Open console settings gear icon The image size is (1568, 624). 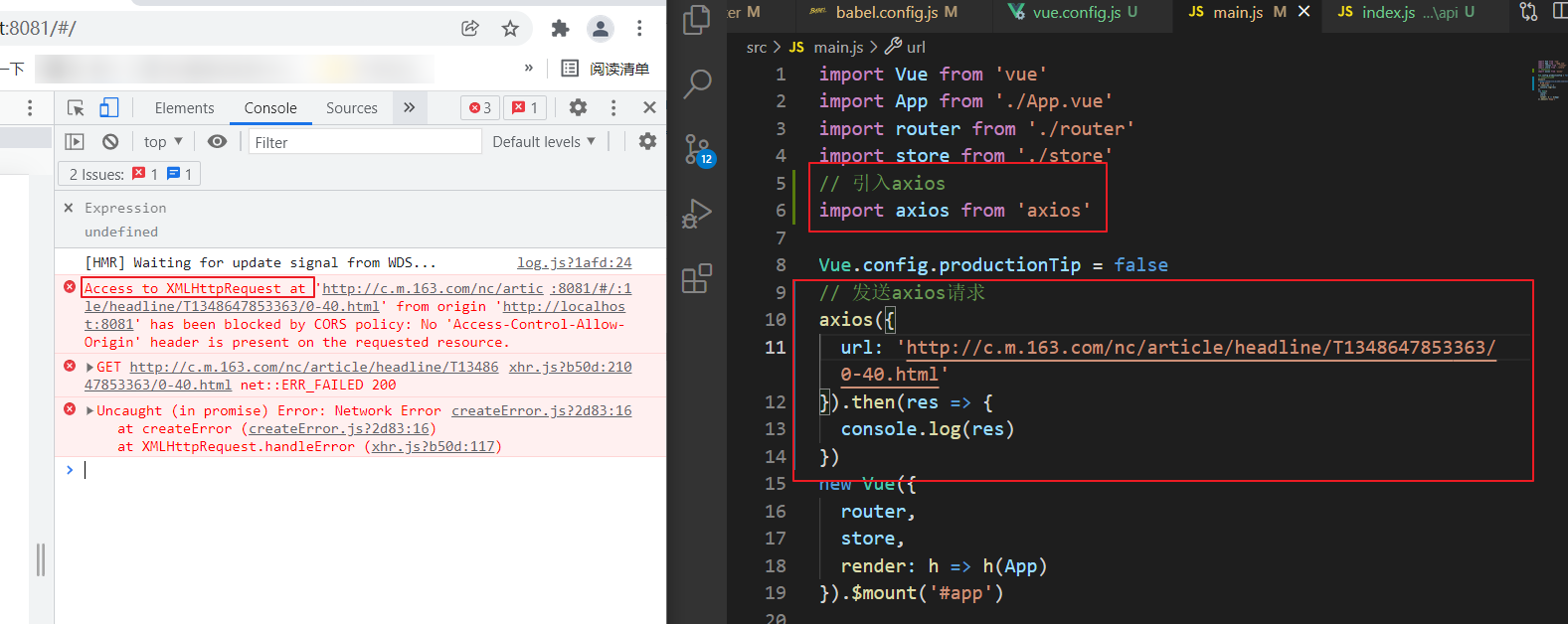[647, 142]
